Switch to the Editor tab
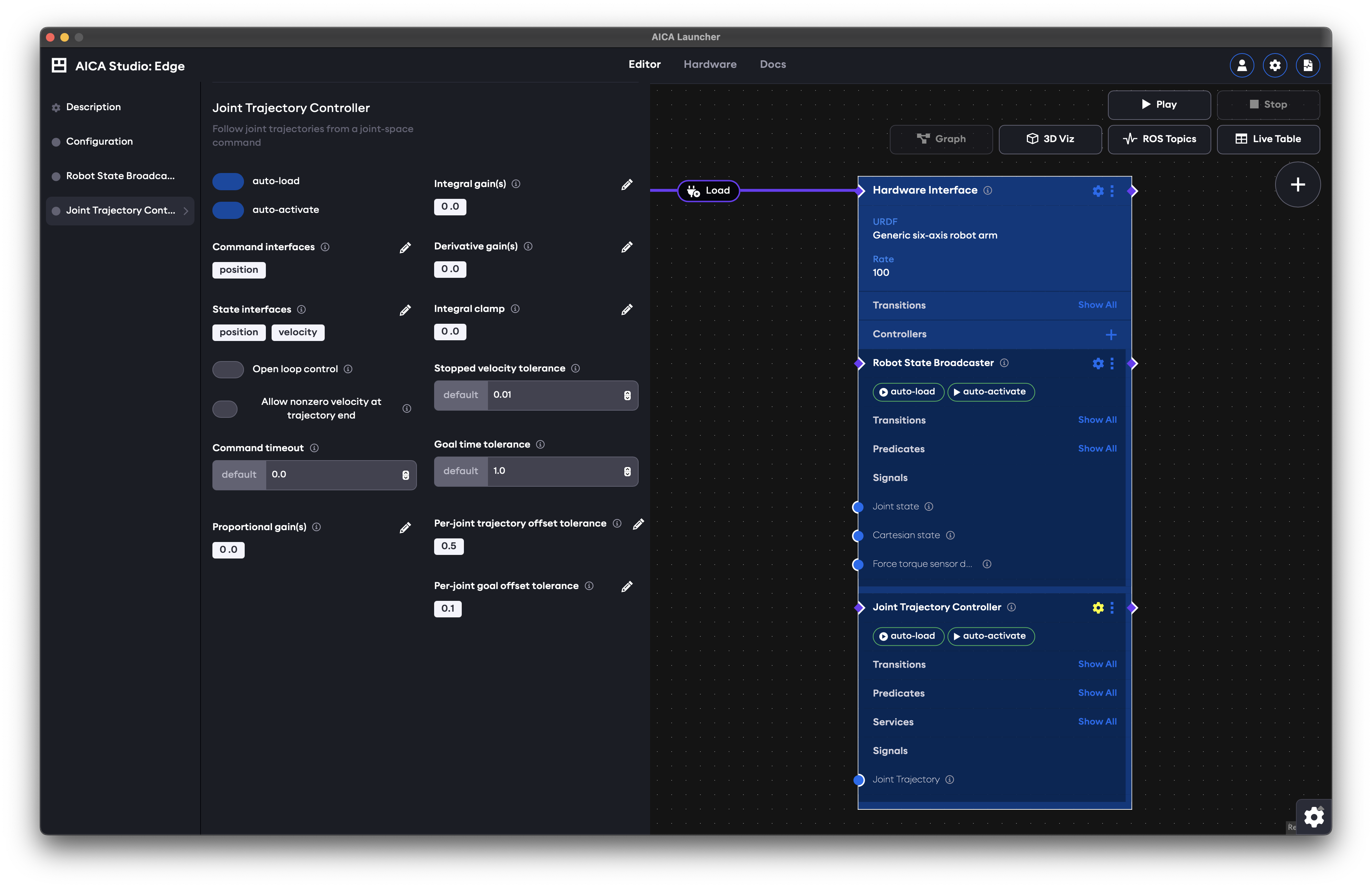 point(644,64)
